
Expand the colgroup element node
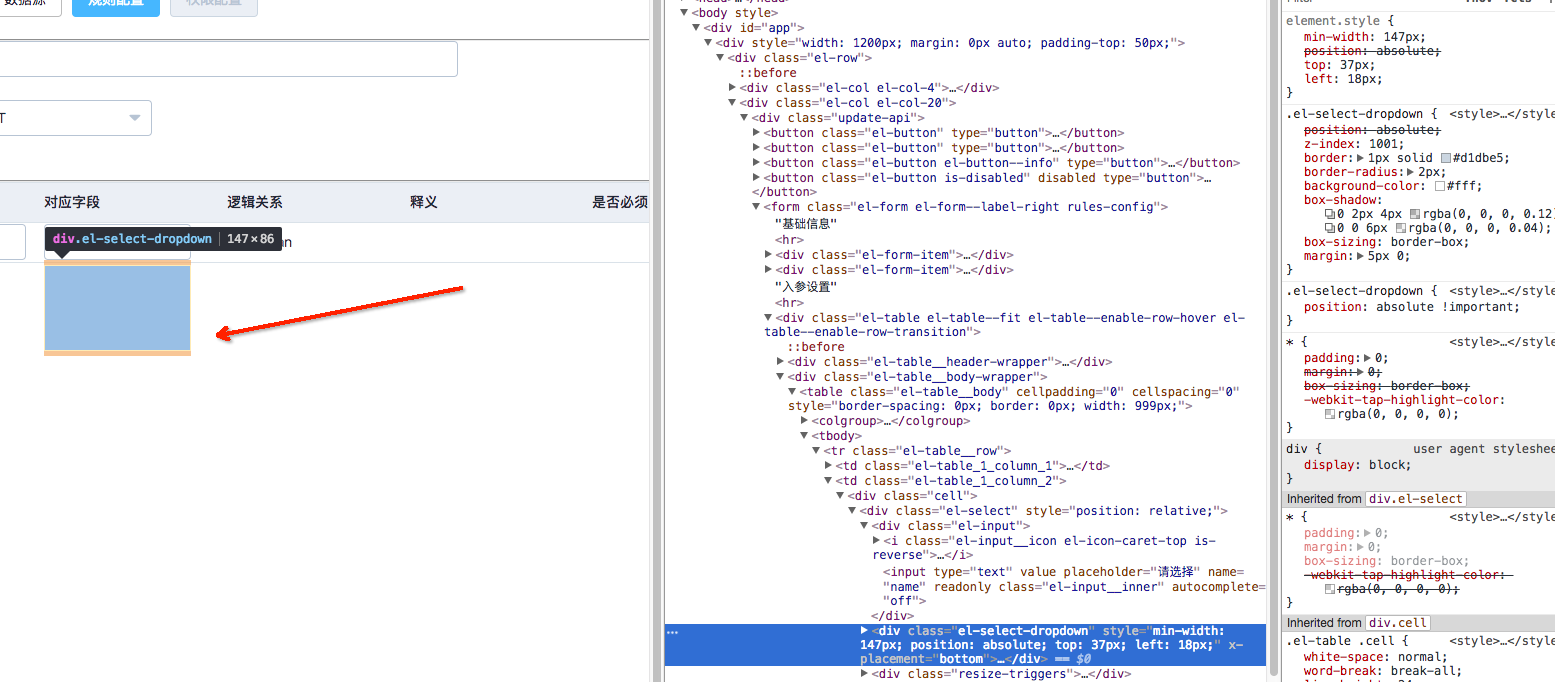804,420
